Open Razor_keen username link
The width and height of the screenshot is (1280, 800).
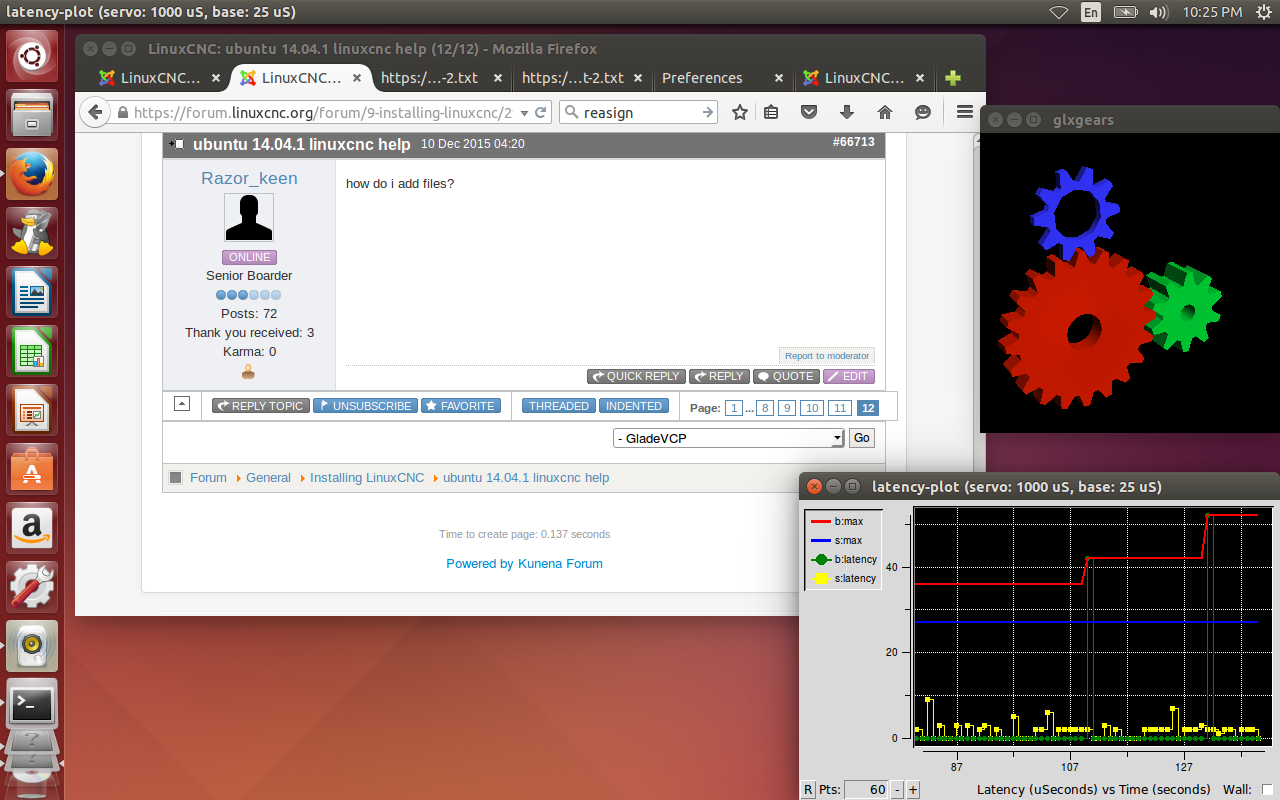(x=249, y=179)
